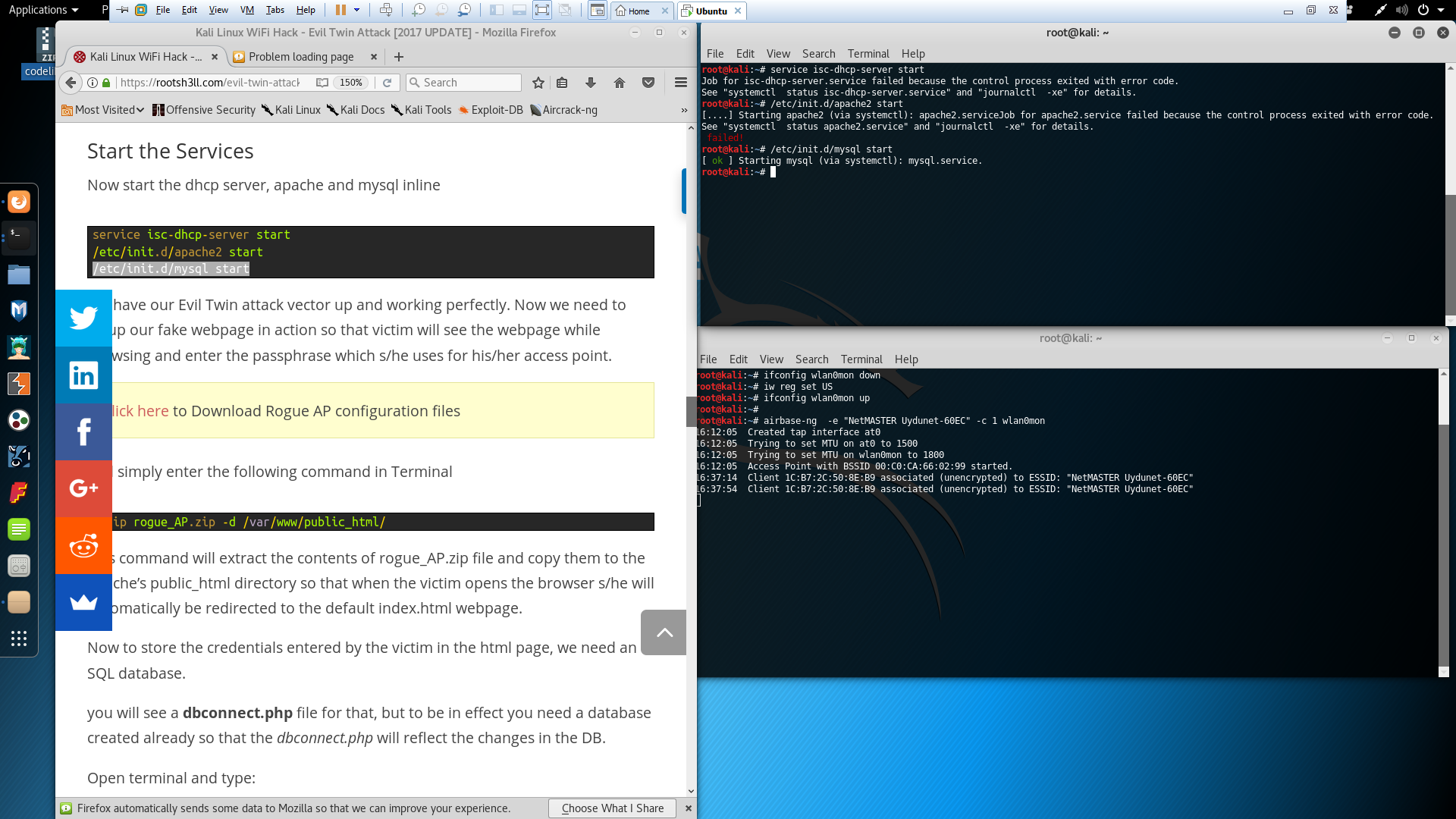Share article on LinkedIn
The width and height of the screenshot is (1456, 819).
pyautogui.click(x=83, y=375)
